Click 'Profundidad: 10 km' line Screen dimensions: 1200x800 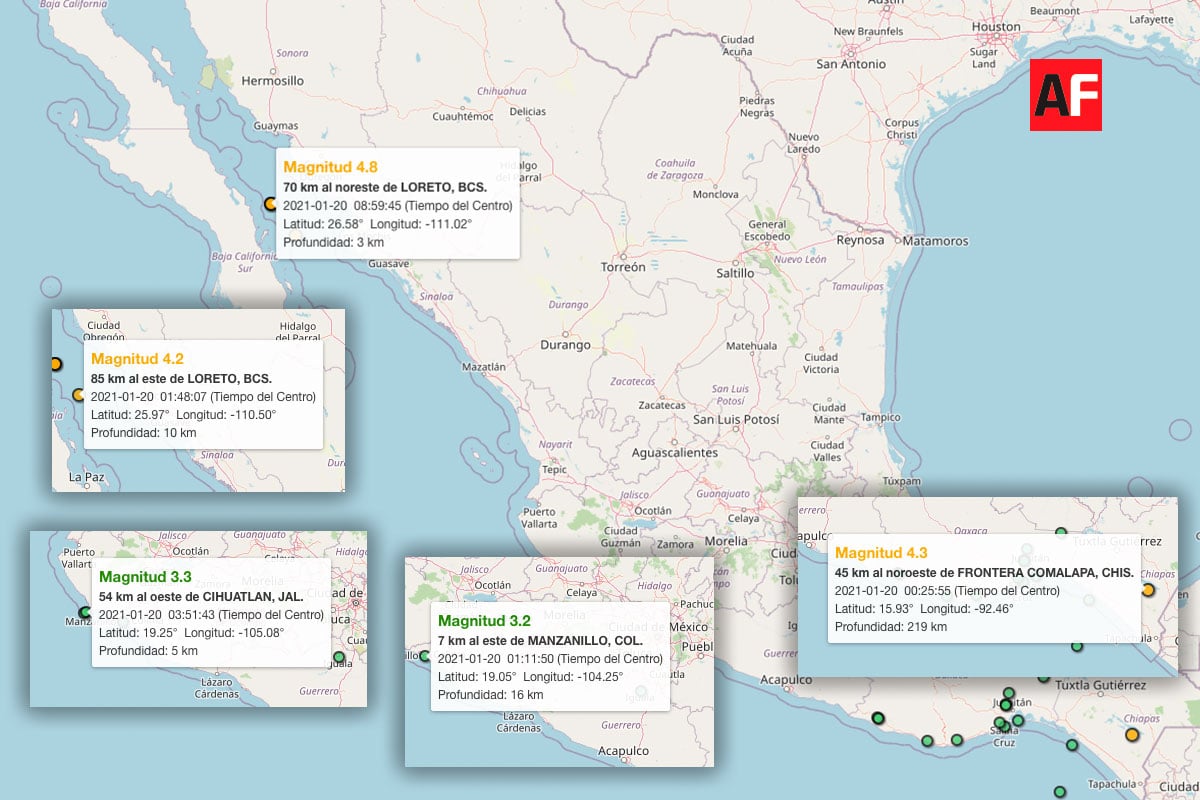[144, 433]
